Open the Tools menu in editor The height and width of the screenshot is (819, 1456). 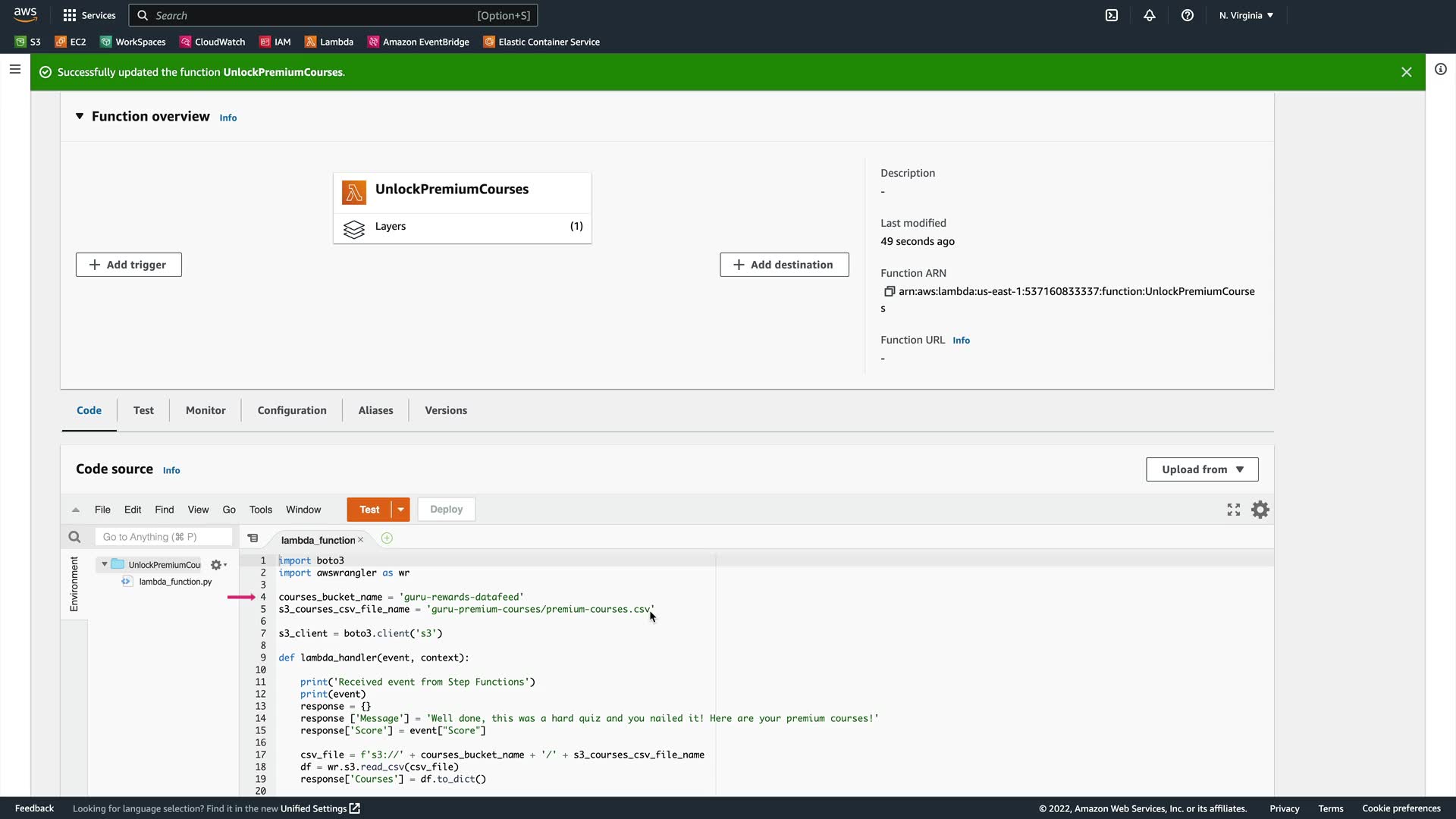click(x=260, y=510)
